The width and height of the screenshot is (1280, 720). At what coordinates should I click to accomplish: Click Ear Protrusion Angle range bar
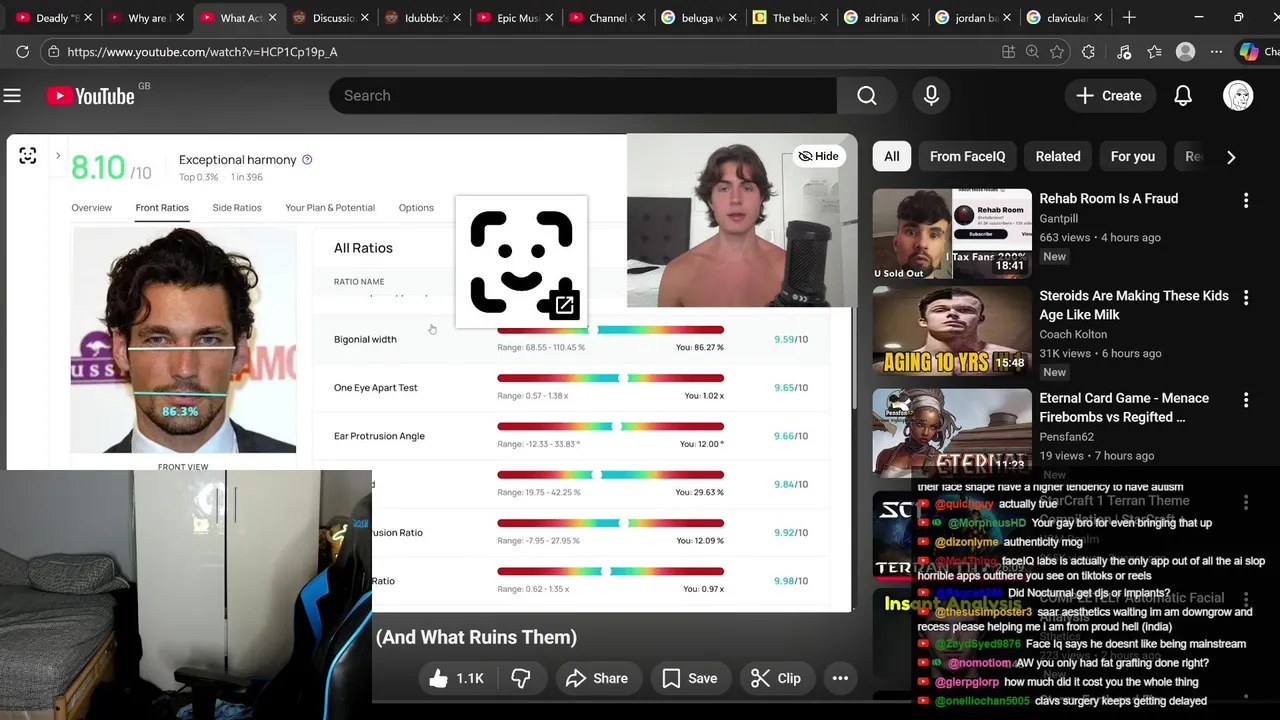pos(610,427)
